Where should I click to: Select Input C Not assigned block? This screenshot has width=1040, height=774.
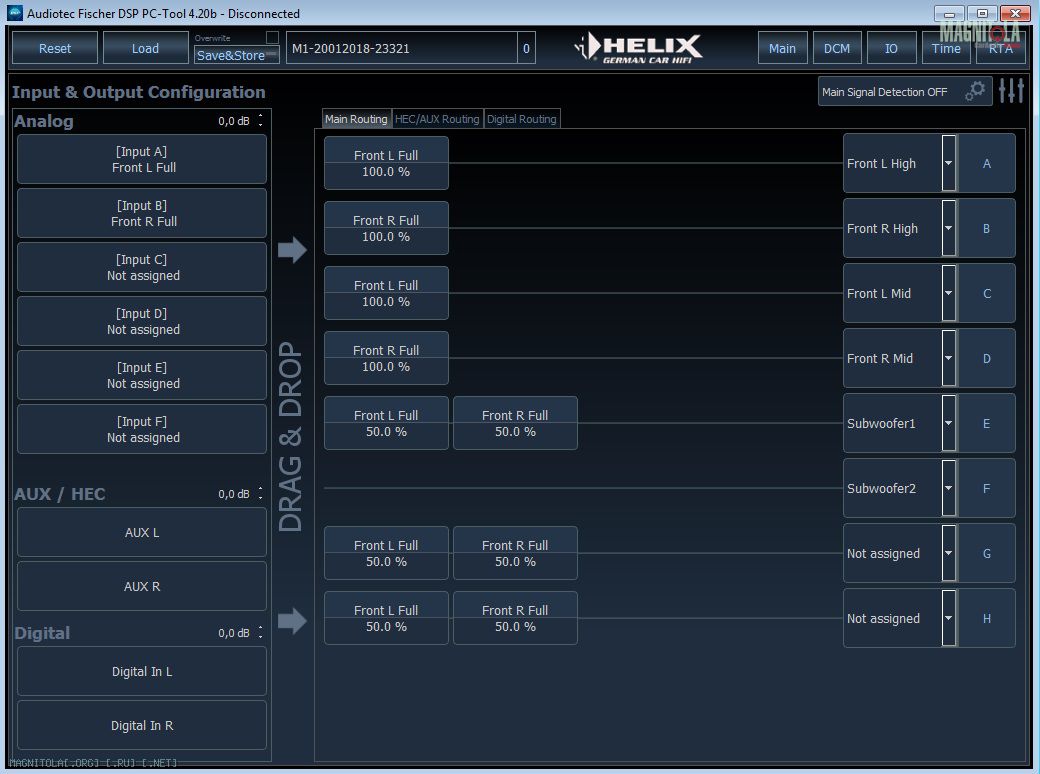(x=143, y=268)
